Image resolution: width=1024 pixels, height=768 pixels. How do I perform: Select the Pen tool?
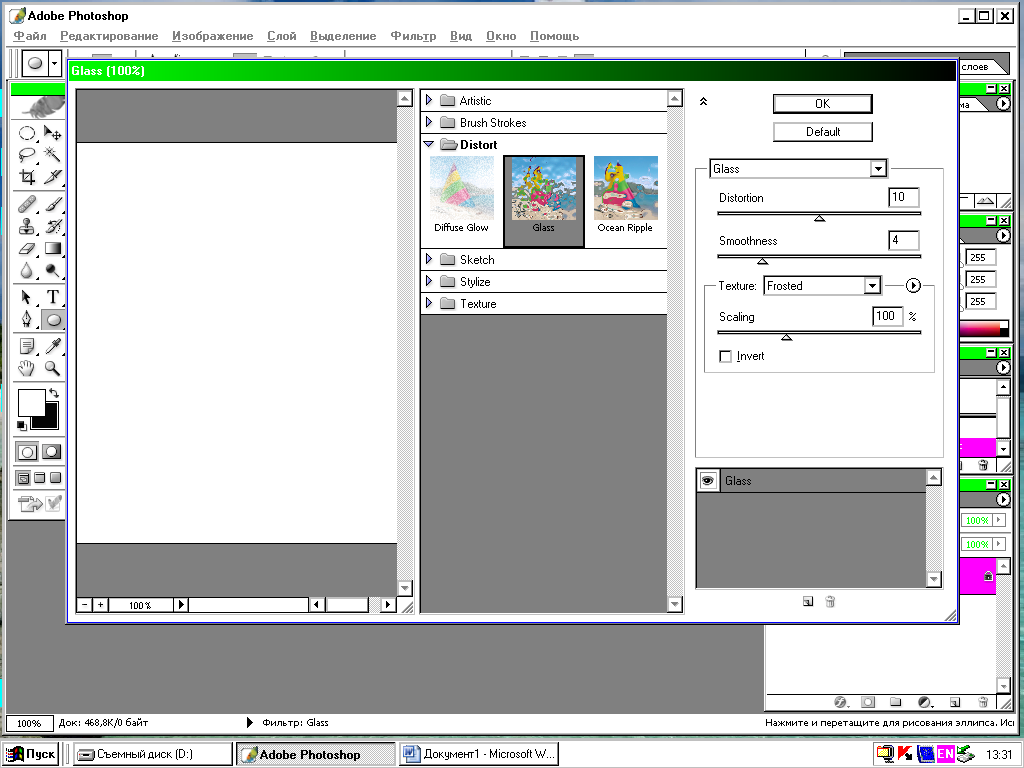click(x=27, y=319)
